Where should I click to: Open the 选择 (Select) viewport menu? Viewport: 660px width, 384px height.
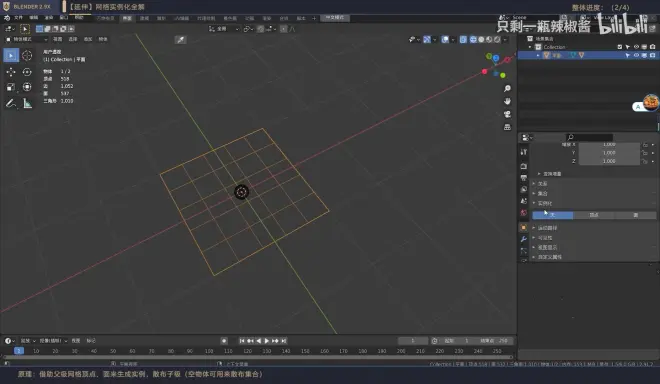(73, 39)
